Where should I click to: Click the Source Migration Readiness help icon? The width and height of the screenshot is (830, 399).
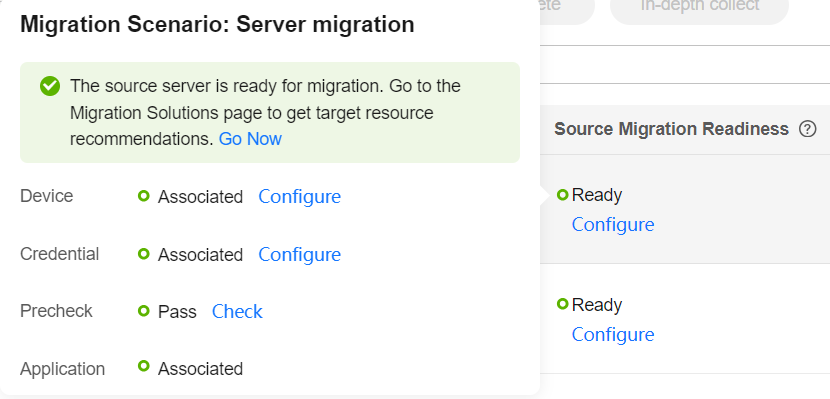click(807, 129)
